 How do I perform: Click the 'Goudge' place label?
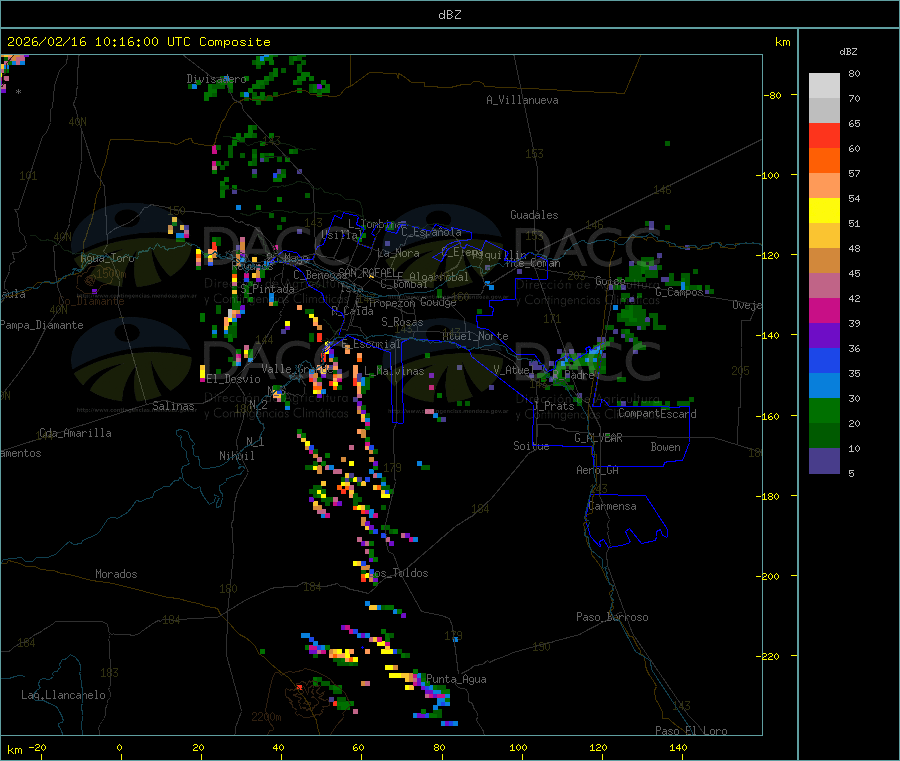439,302
